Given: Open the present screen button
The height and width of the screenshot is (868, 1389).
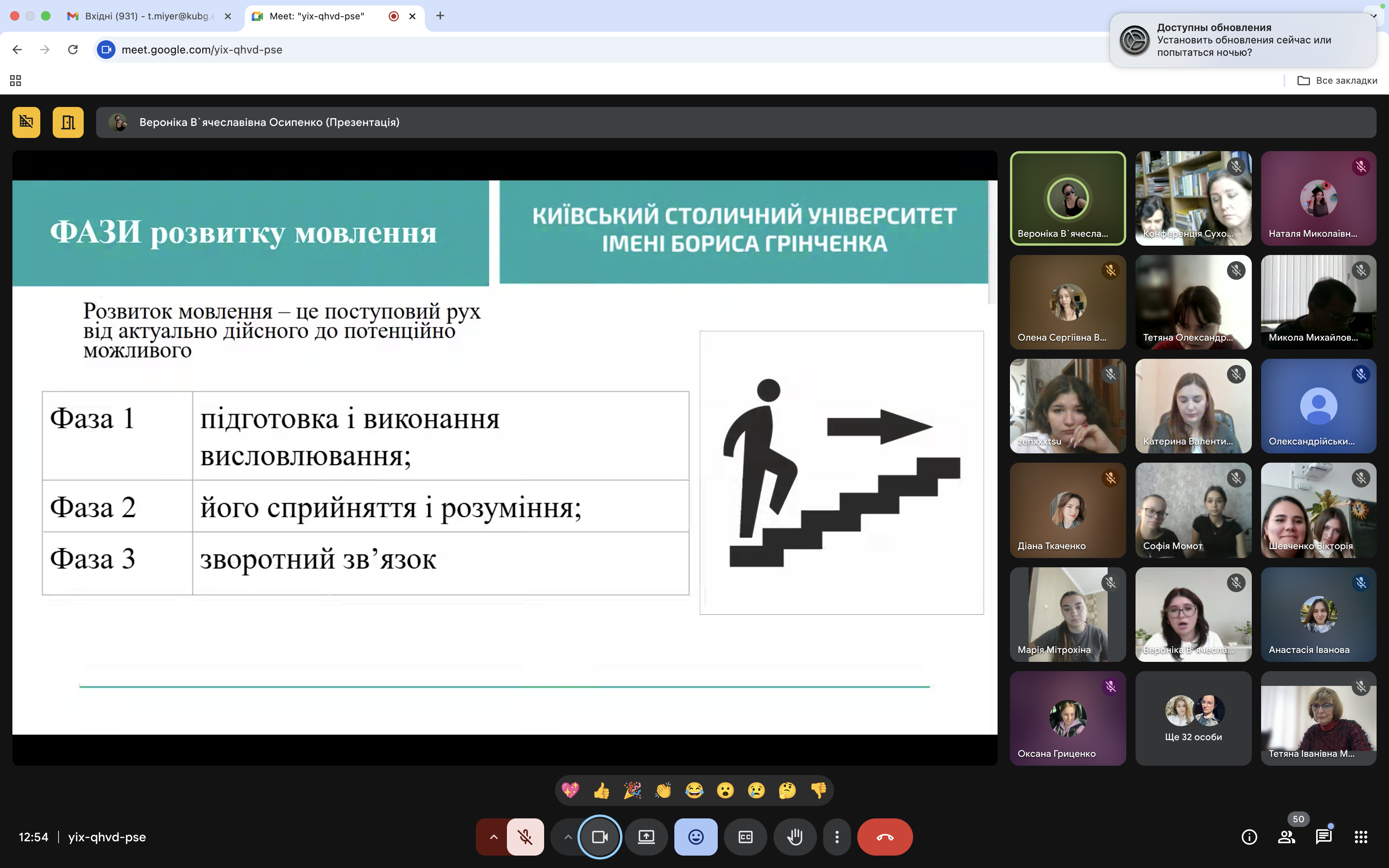Looking at the screenshot, I should tap(646, 837).
